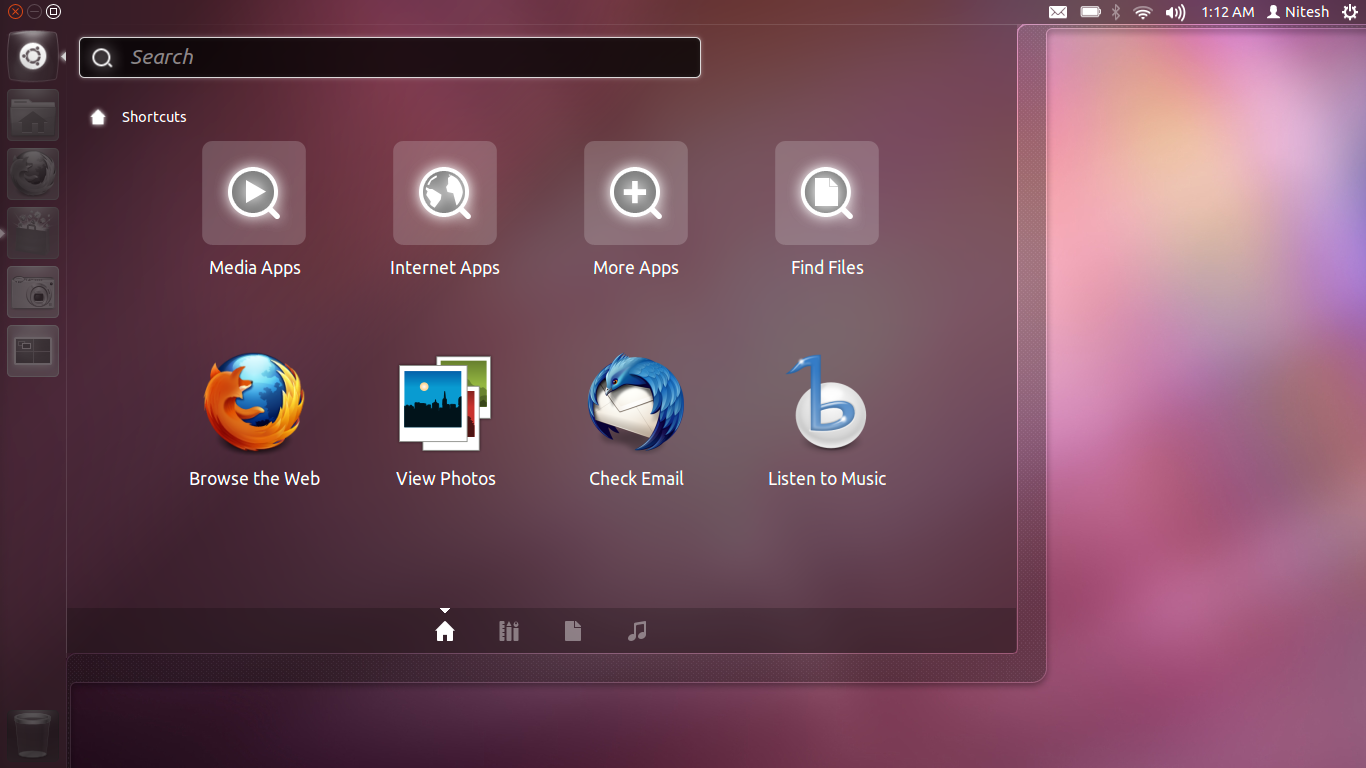Viewport: 1366px width, 768px height.
Task: Open the session power gear menu
Action: (1349, 12)
